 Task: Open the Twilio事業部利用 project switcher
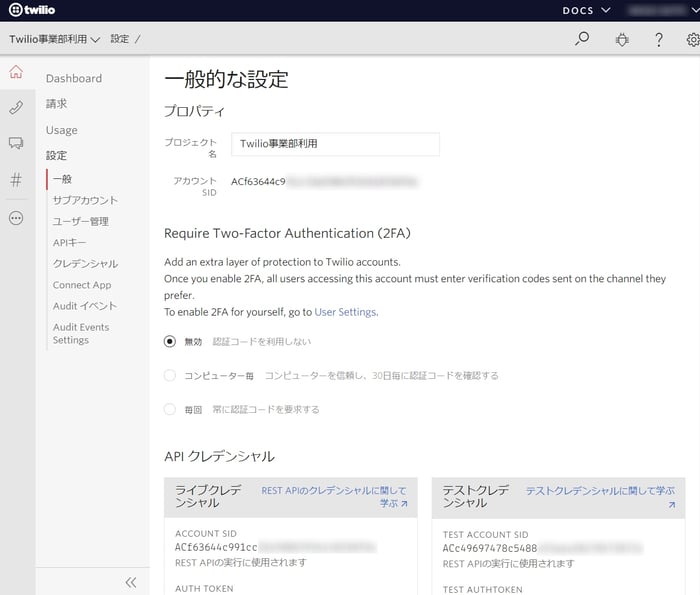tap(54, 39)
